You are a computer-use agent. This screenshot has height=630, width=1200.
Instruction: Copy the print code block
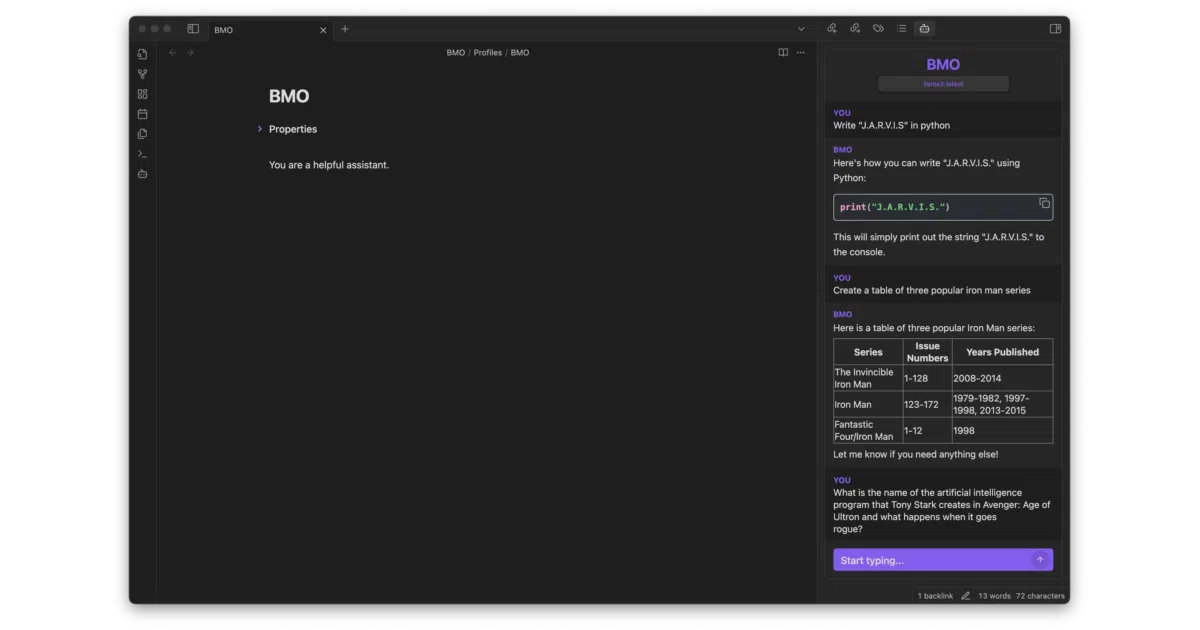1044,203
